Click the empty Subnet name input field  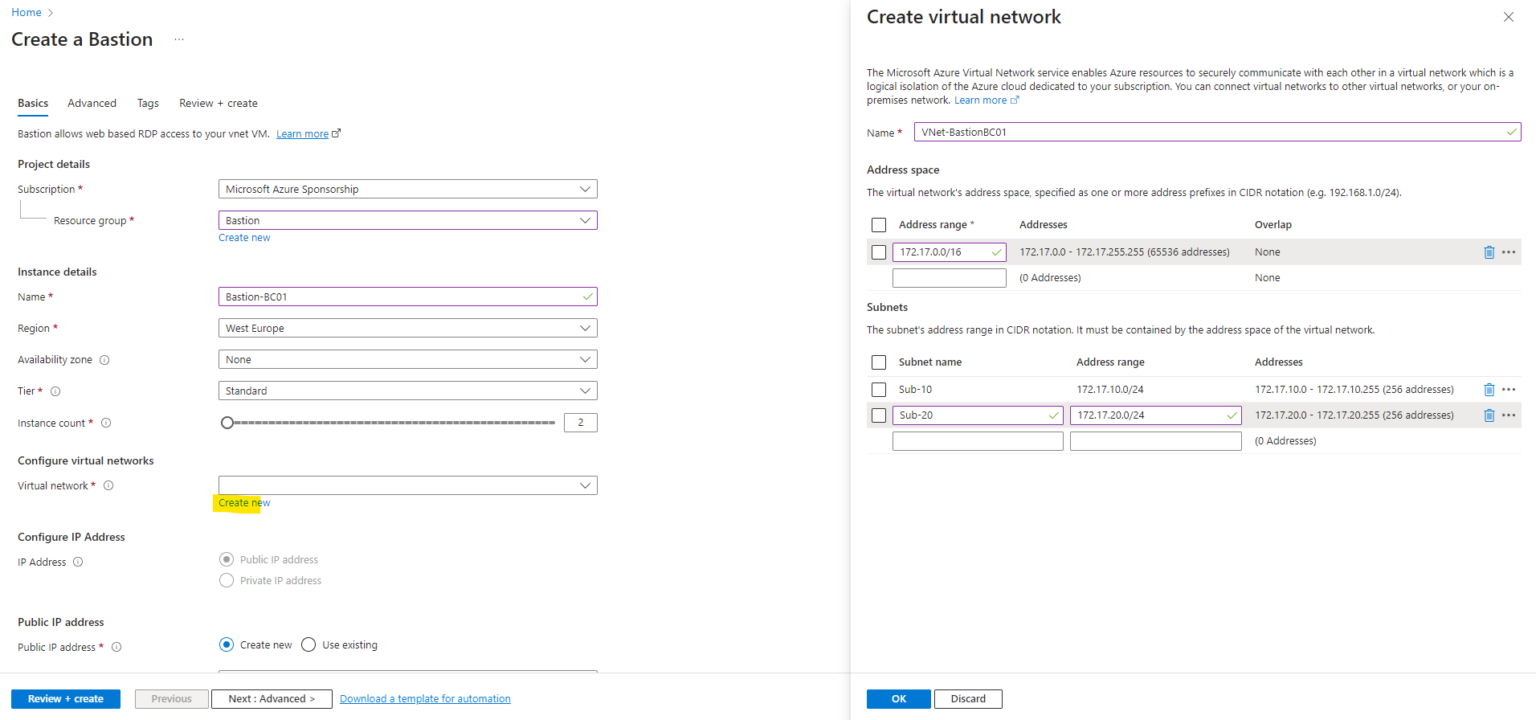tap(977, 440)
